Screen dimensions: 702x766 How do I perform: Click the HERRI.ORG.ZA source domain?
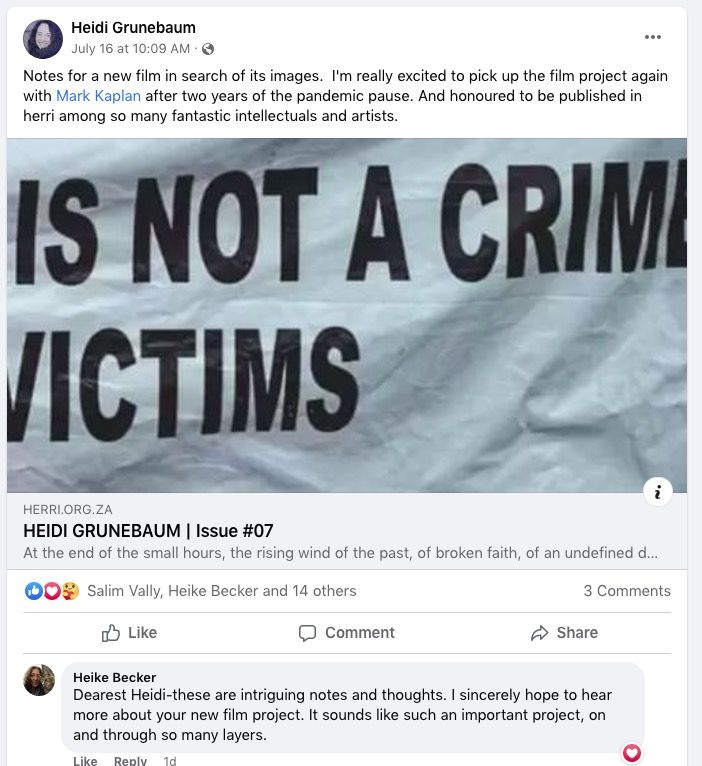point(69,509)
